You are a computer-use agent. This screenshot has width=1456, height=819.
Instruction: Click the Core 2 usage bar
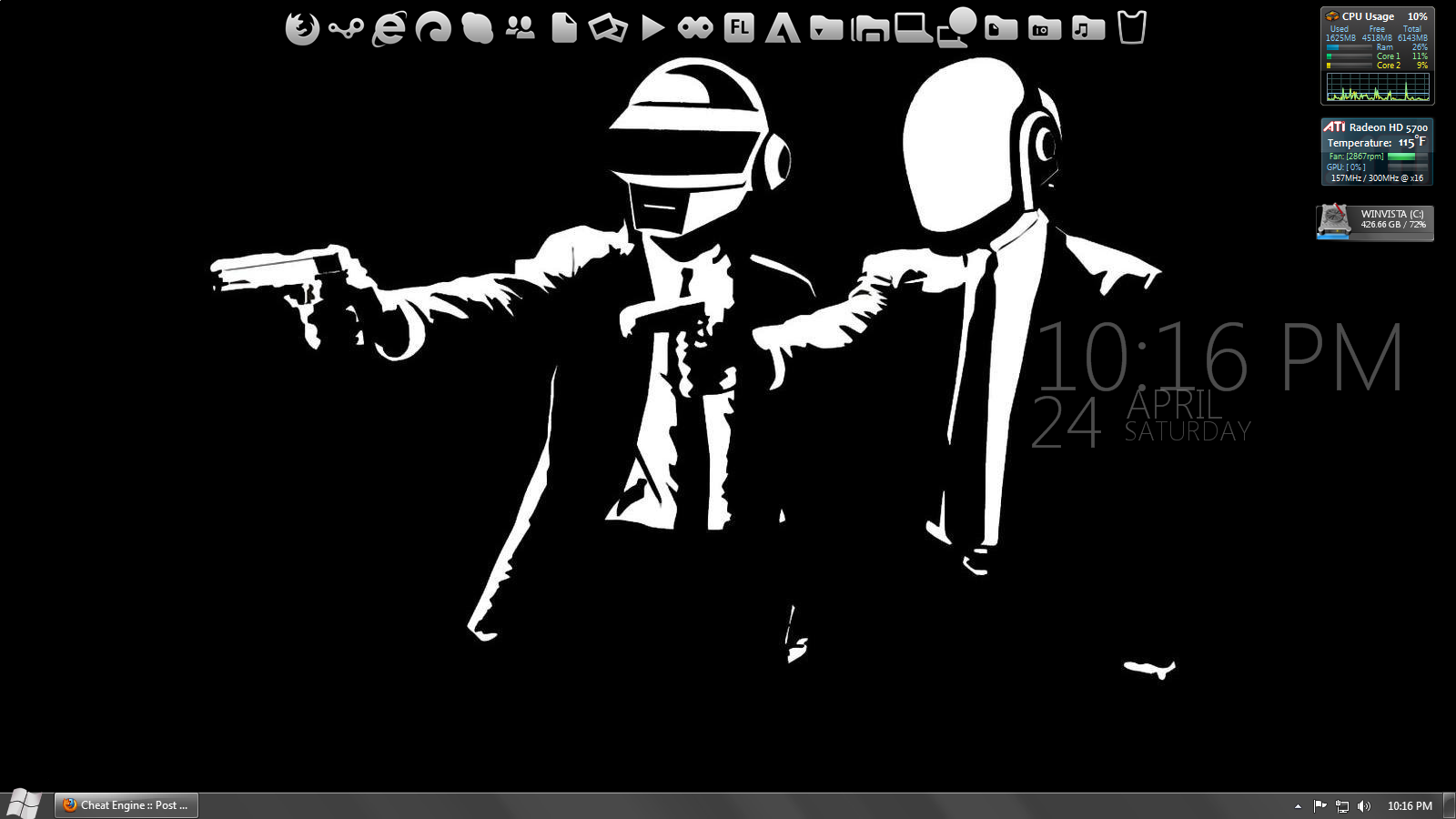coord(1349,66)
